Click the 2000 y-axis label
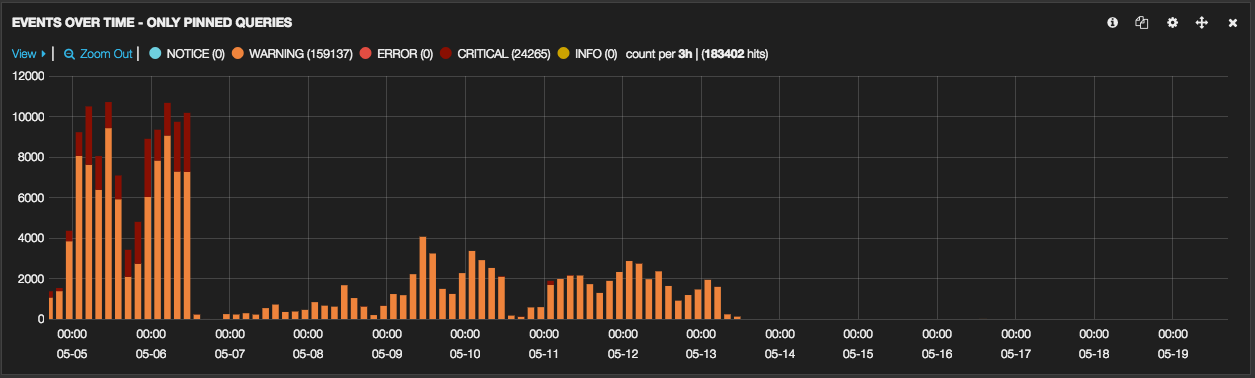The height and width of the screenshot is (378, 1255). (x=30, y=279)
